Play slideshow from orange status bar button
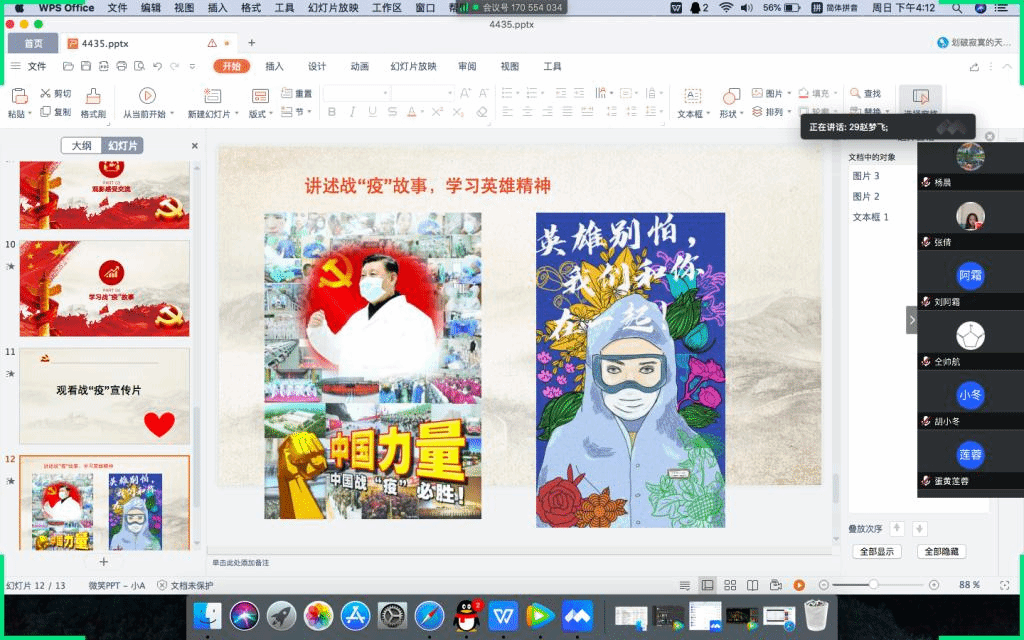 click(799, 585)
